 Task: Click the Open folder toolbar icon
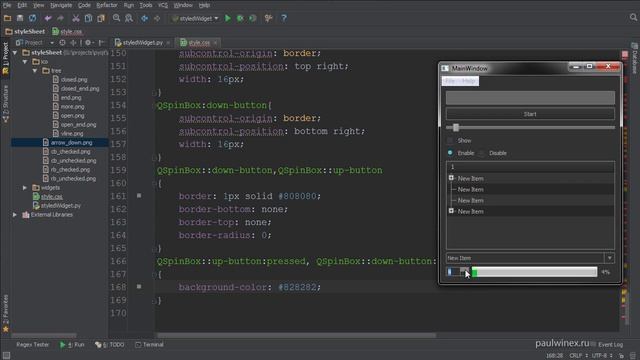point(7,18)
